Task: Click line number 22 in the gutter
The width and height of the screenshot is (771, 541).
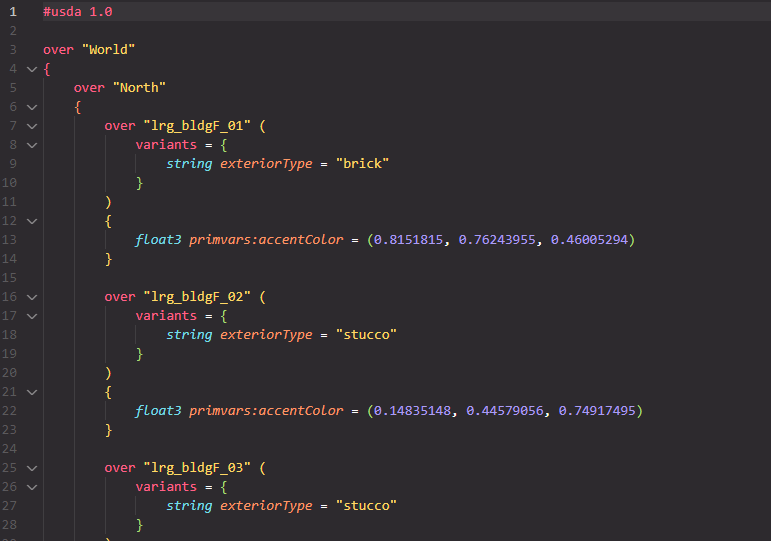Action: [9, 411]
